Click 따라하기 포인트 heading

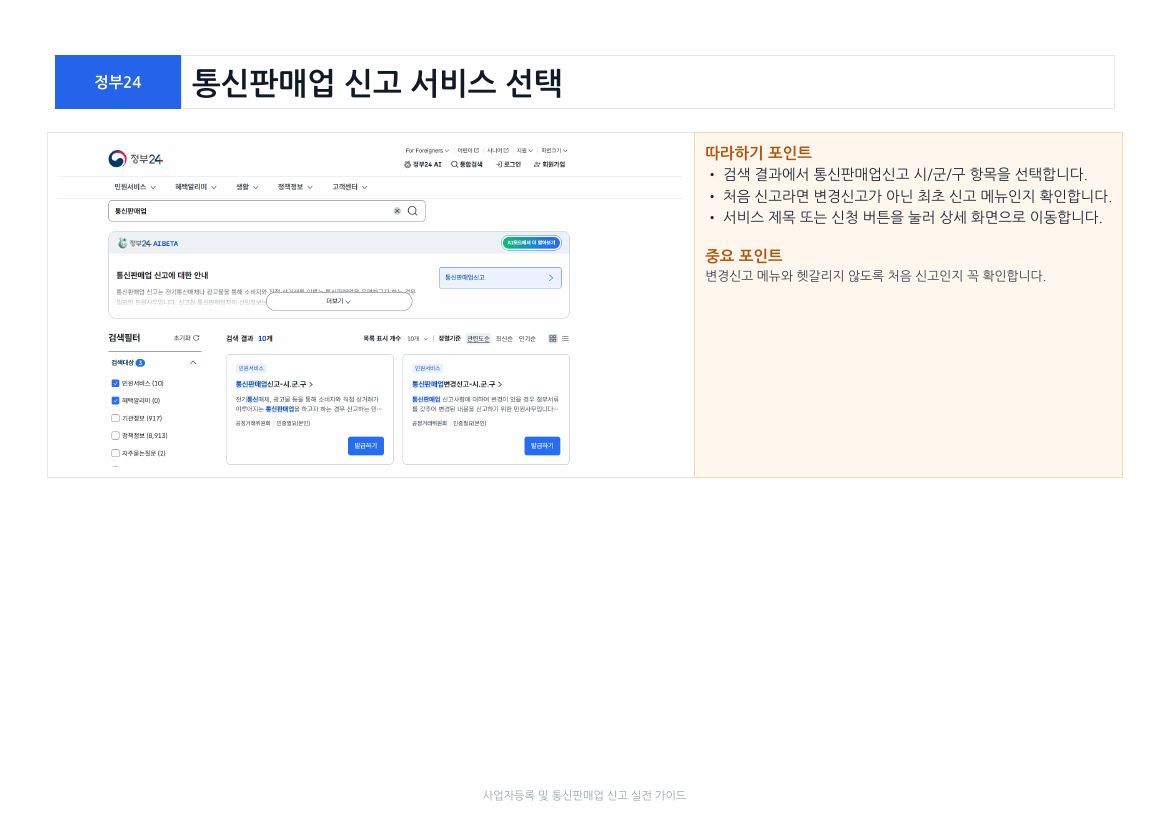pos(758,153)
